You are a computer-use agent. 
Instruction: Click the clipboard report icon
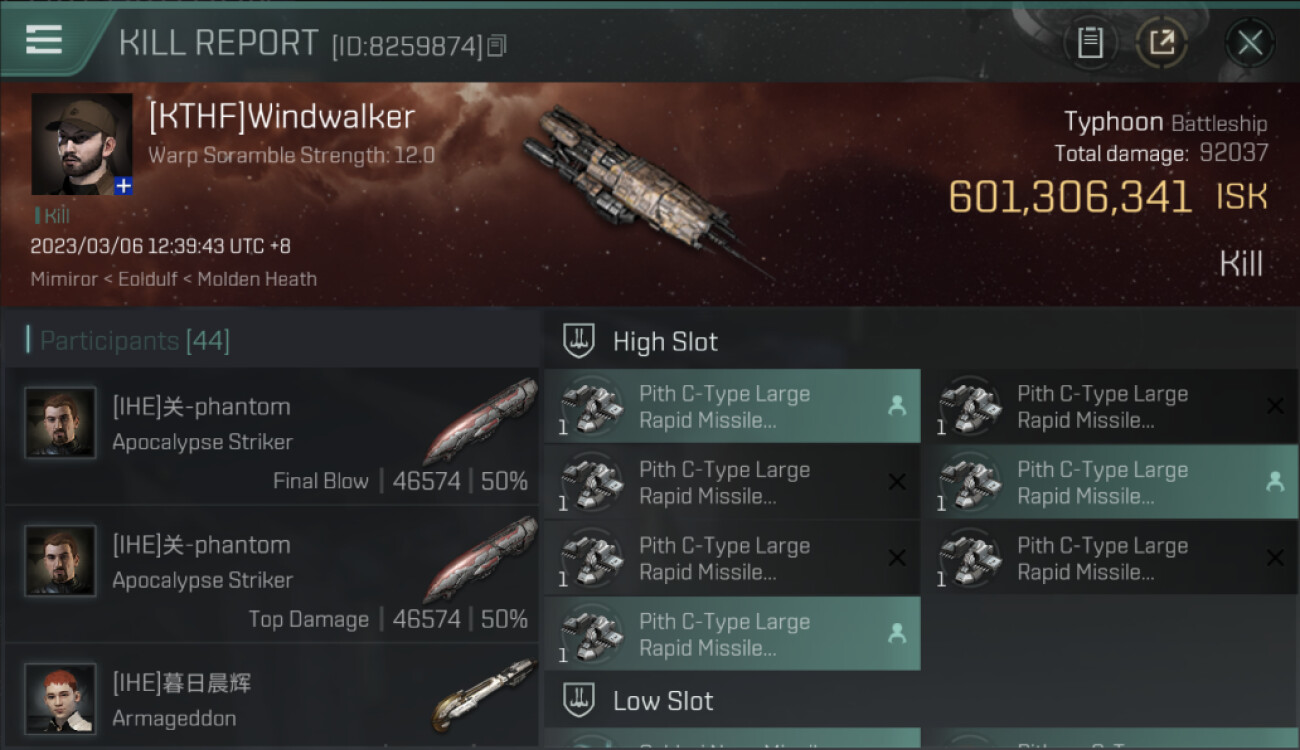tap(1090, 43)
